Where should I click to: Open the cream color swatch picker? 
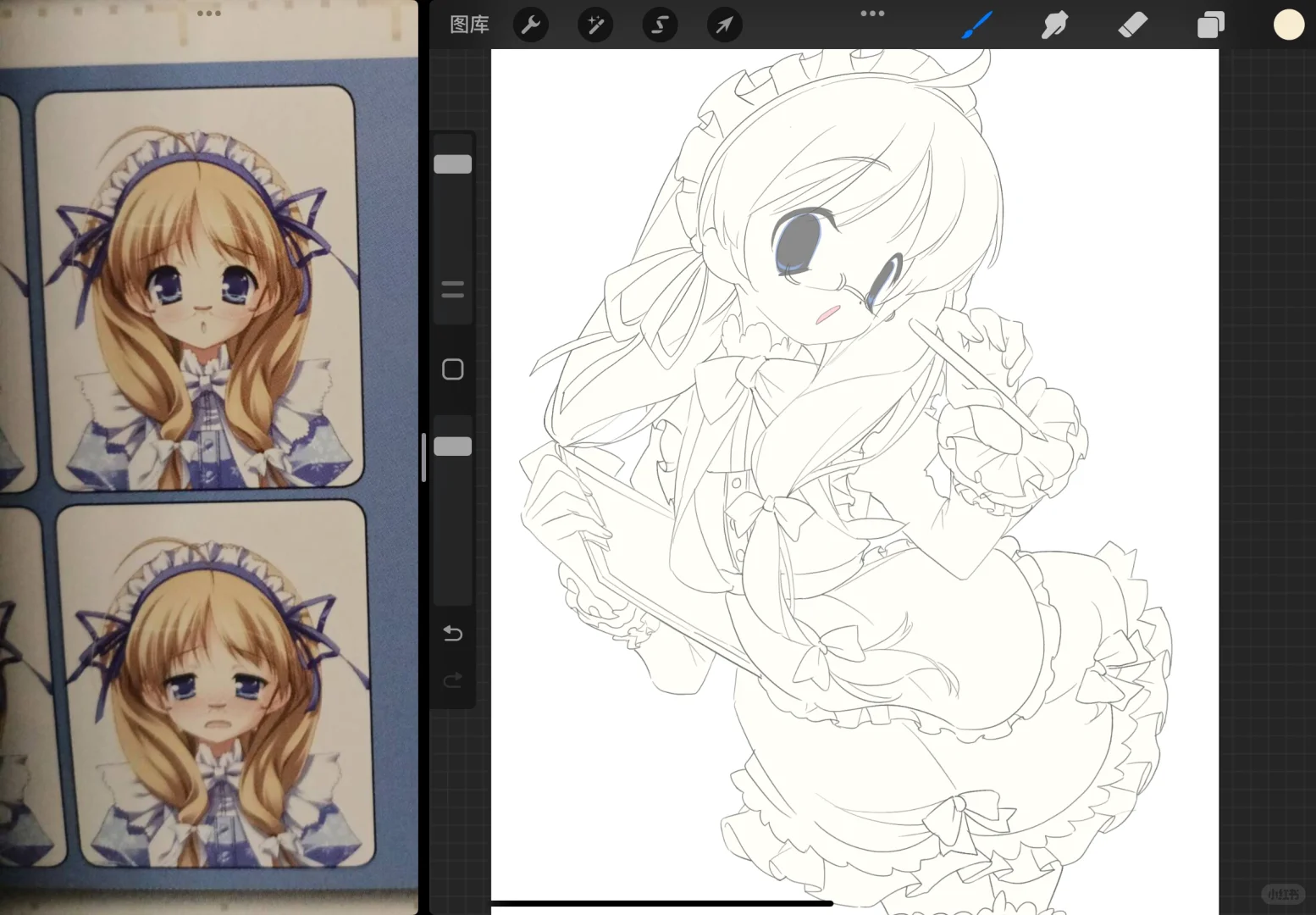click(1288, 25)
